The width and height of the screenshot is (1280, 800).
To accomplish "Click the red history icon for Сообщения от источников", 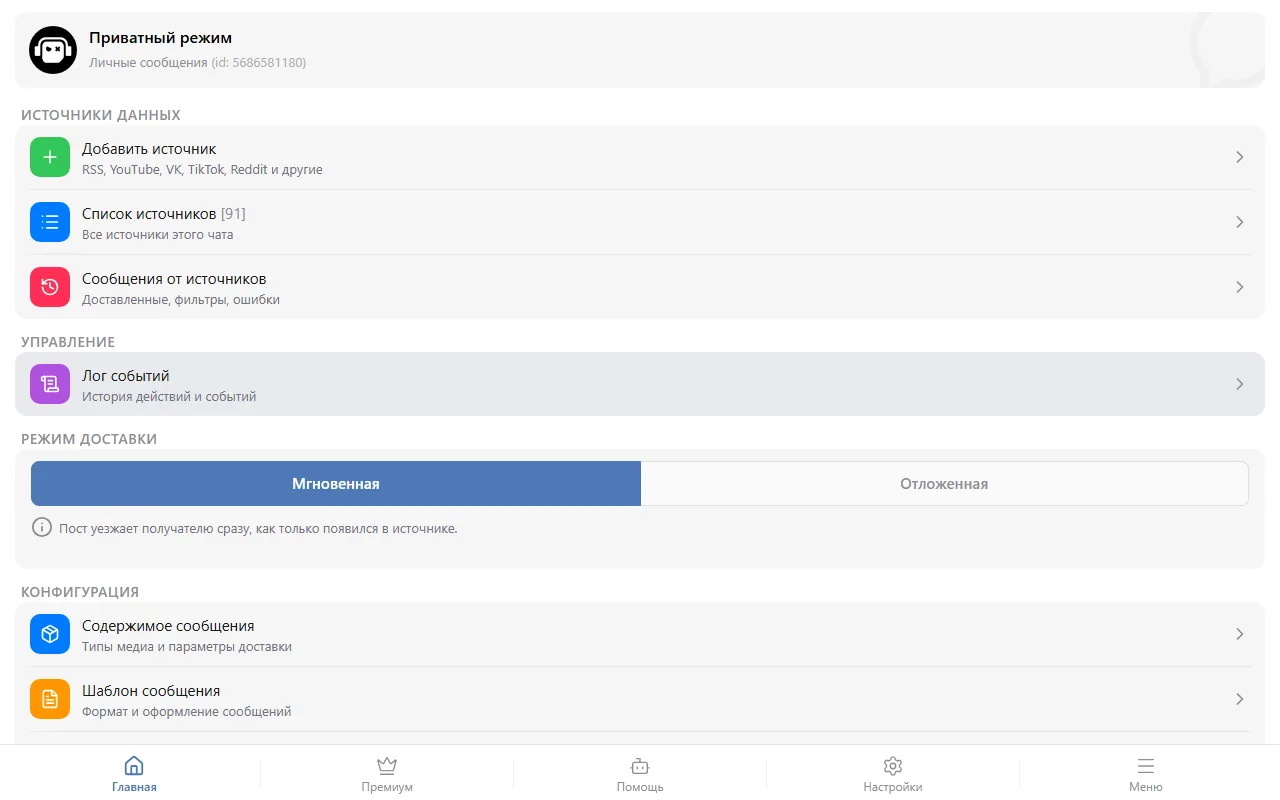I will tap(50, 287).
